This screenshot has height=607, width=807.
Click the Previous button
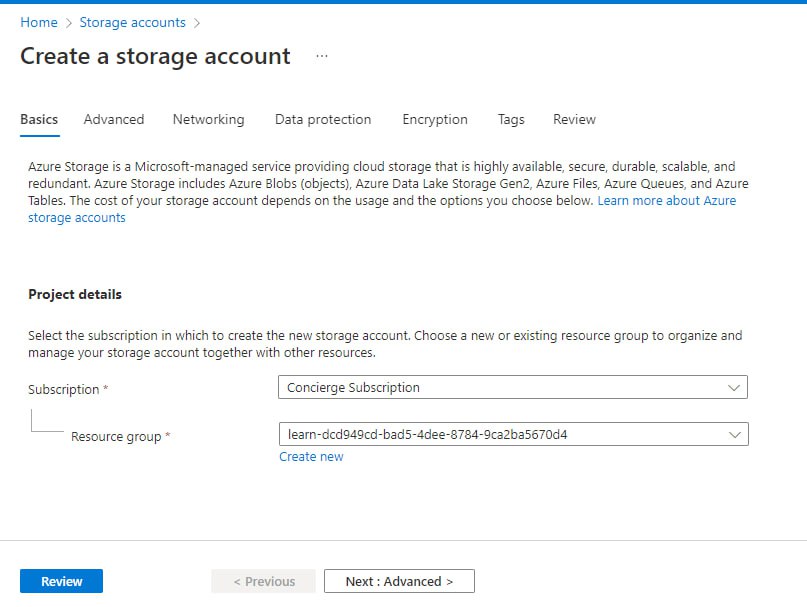coord(264,581)
